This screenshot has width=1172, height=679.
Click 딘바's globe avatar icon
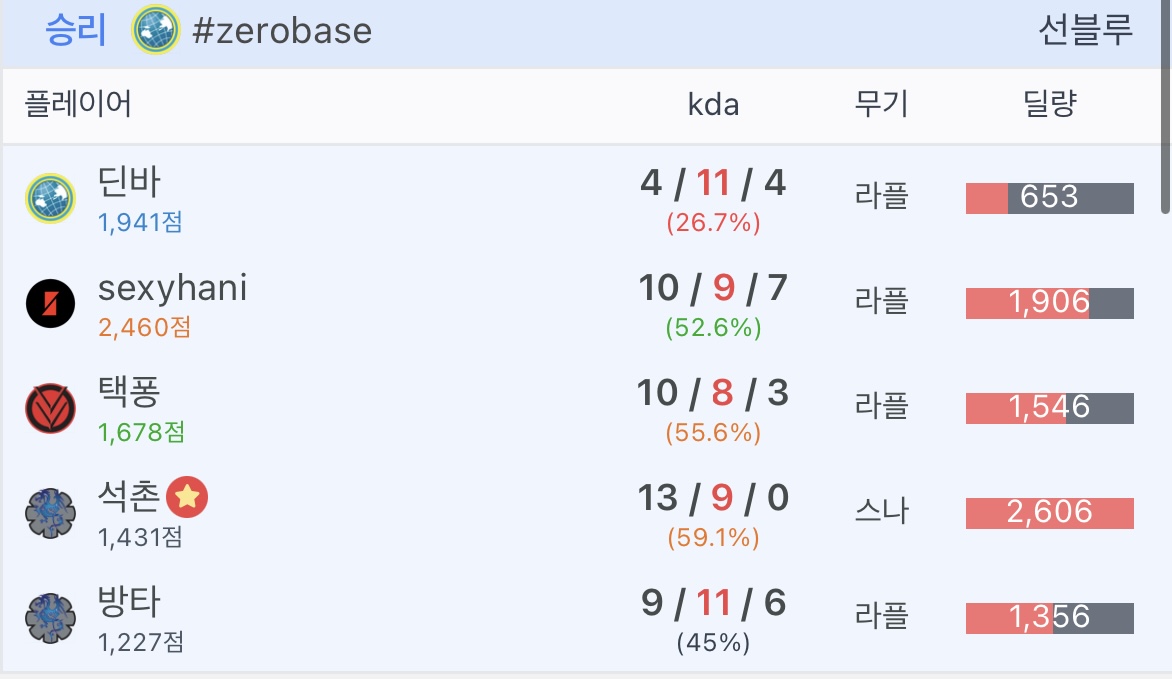50,197
